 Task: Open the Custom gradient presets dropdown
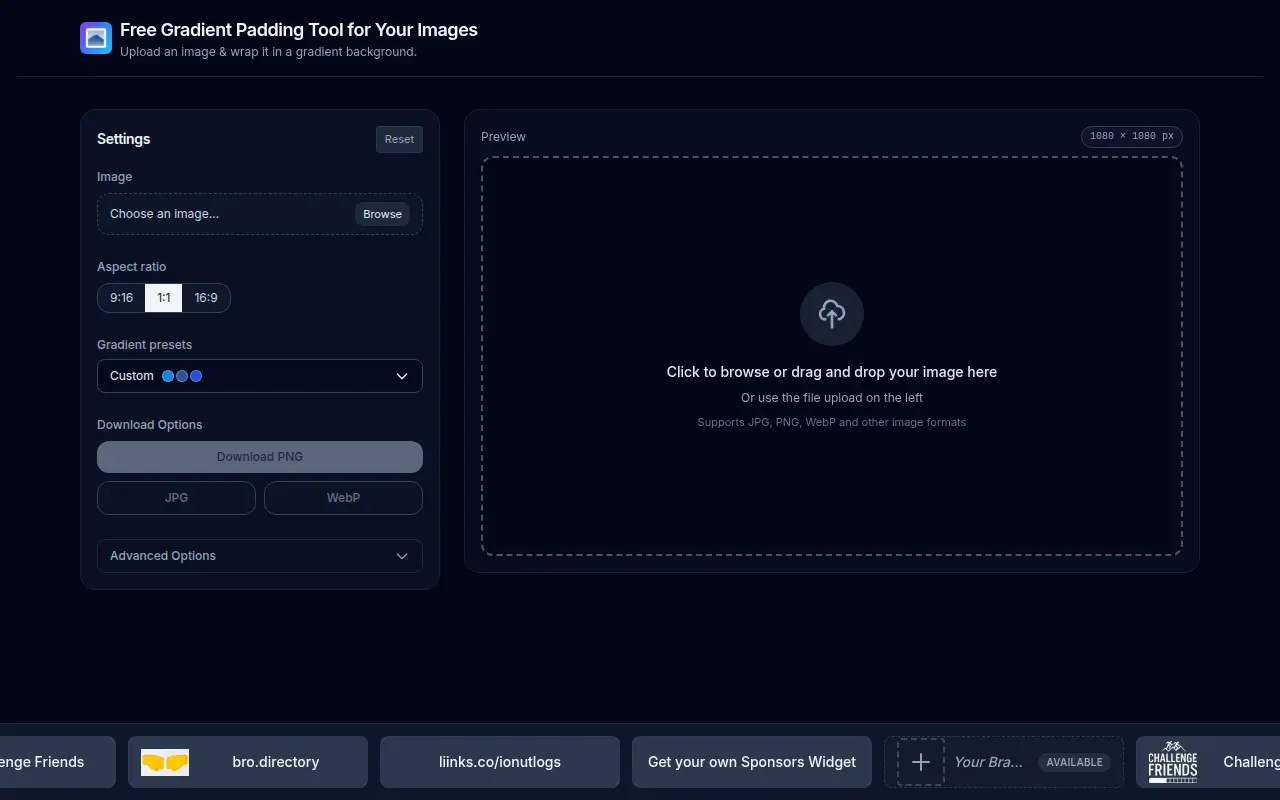tap(260, 376)
